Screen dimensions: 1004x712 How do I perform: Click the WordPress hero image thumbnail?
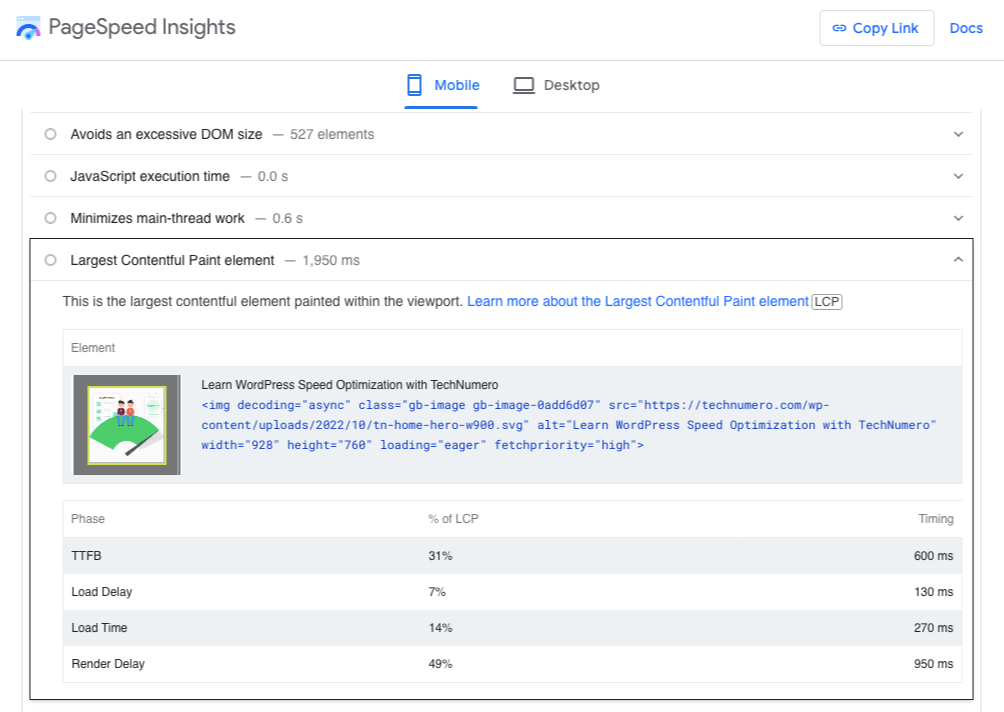pyautogui.click(x=126, y=424)
